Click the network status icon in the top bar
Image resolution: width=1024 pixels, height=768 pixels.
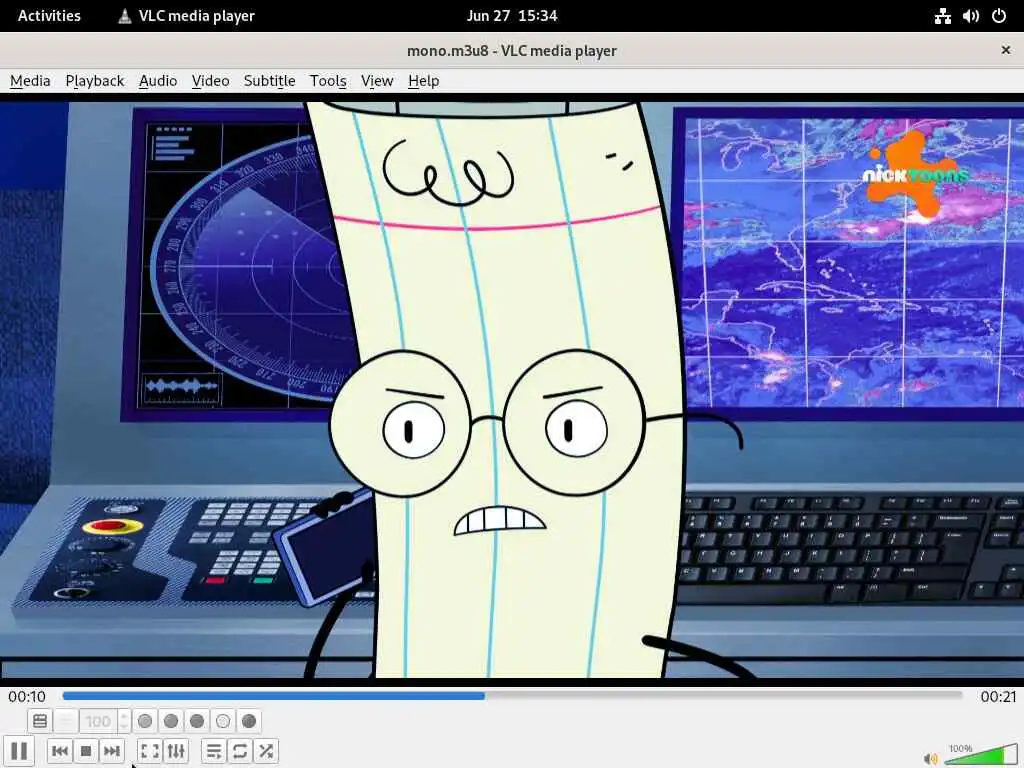tap(942, 16)
